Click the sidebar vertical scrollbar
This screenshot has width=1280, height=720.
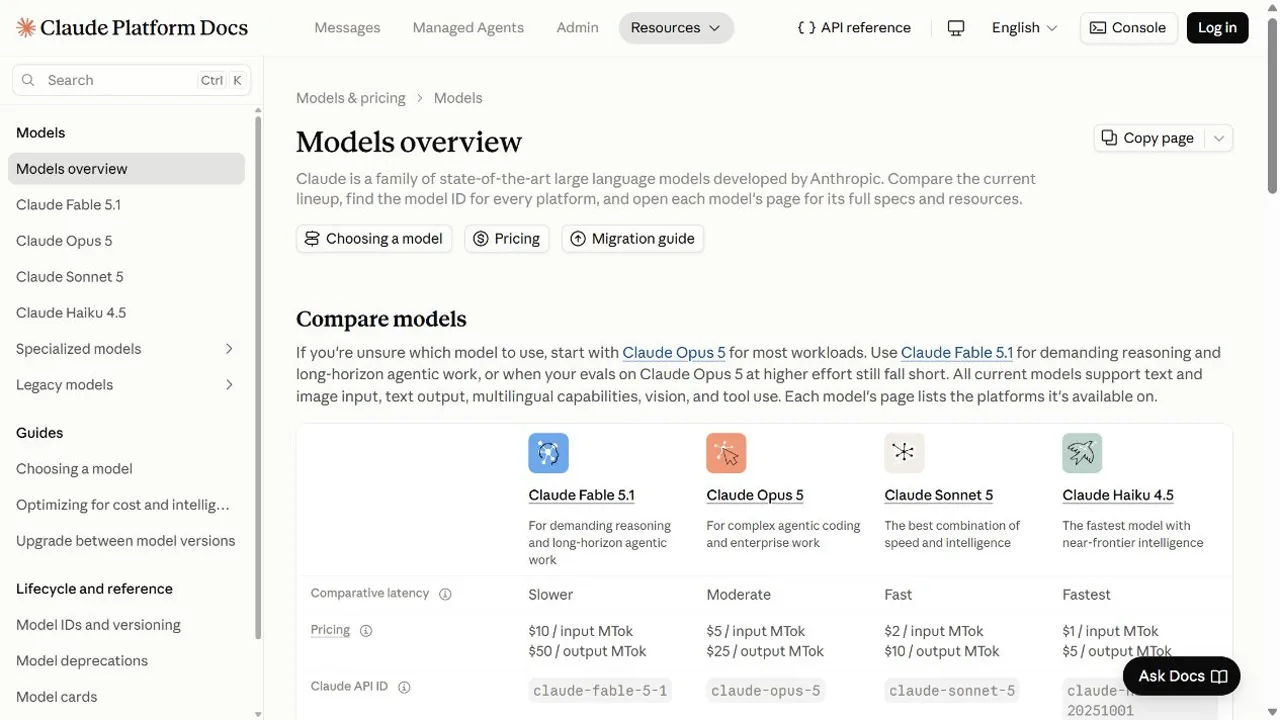258,378
